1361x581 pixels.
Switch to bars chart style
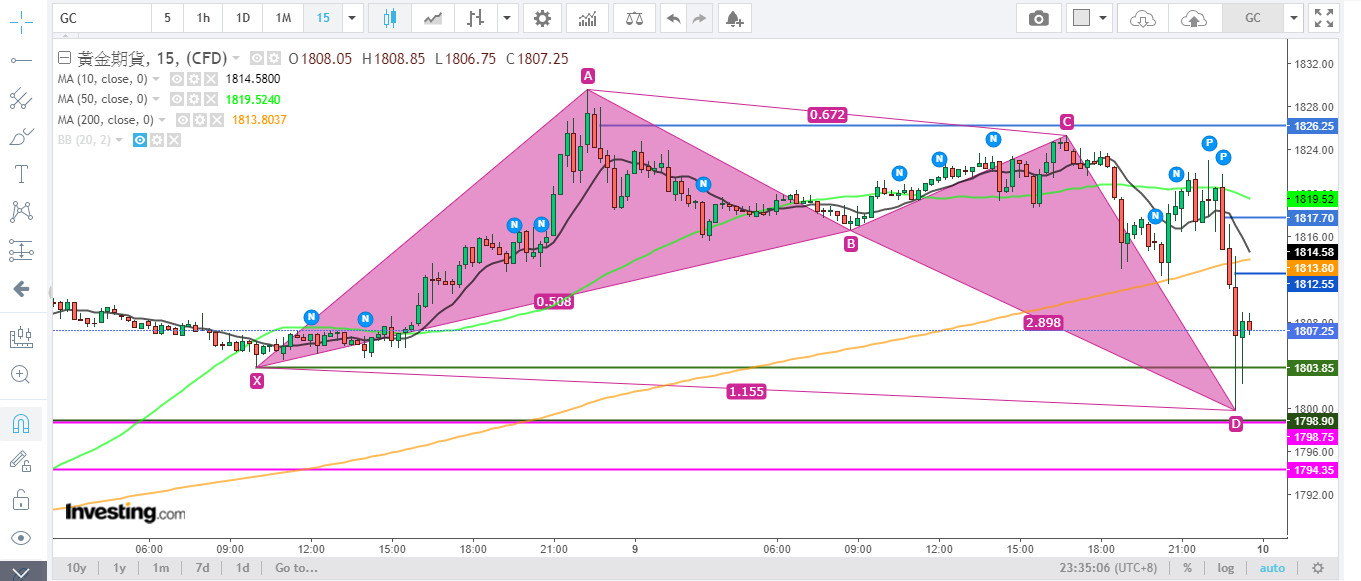point(476,18)
